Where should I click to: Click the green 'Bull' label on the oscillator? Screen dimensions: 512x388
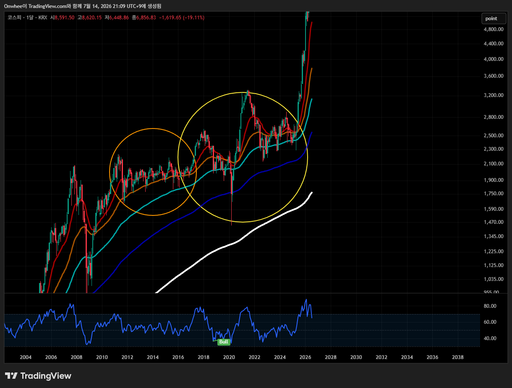click(224, 342)
